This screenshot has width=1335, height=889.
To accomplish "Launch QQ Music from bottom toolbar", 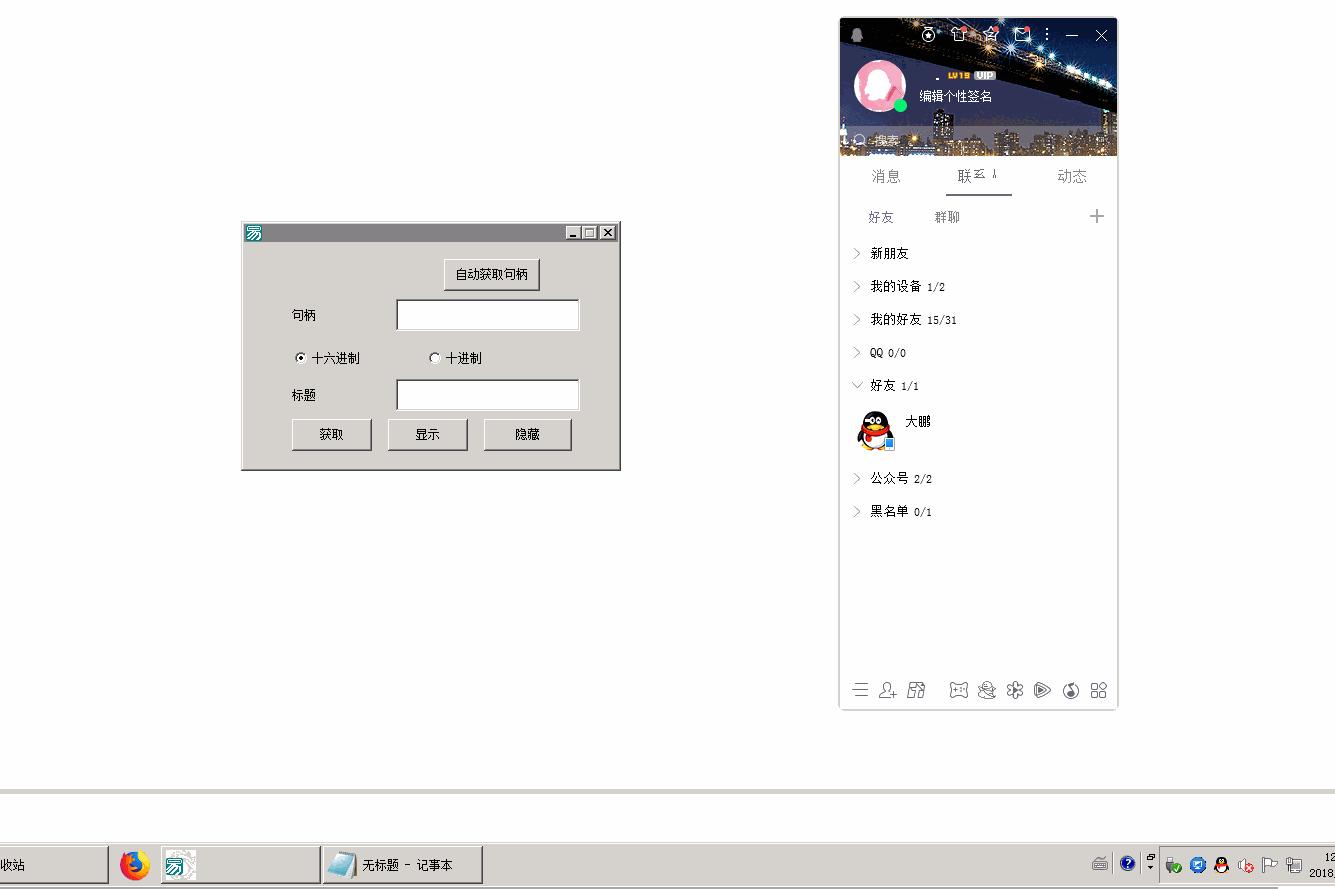I will tap(1071, 690).
